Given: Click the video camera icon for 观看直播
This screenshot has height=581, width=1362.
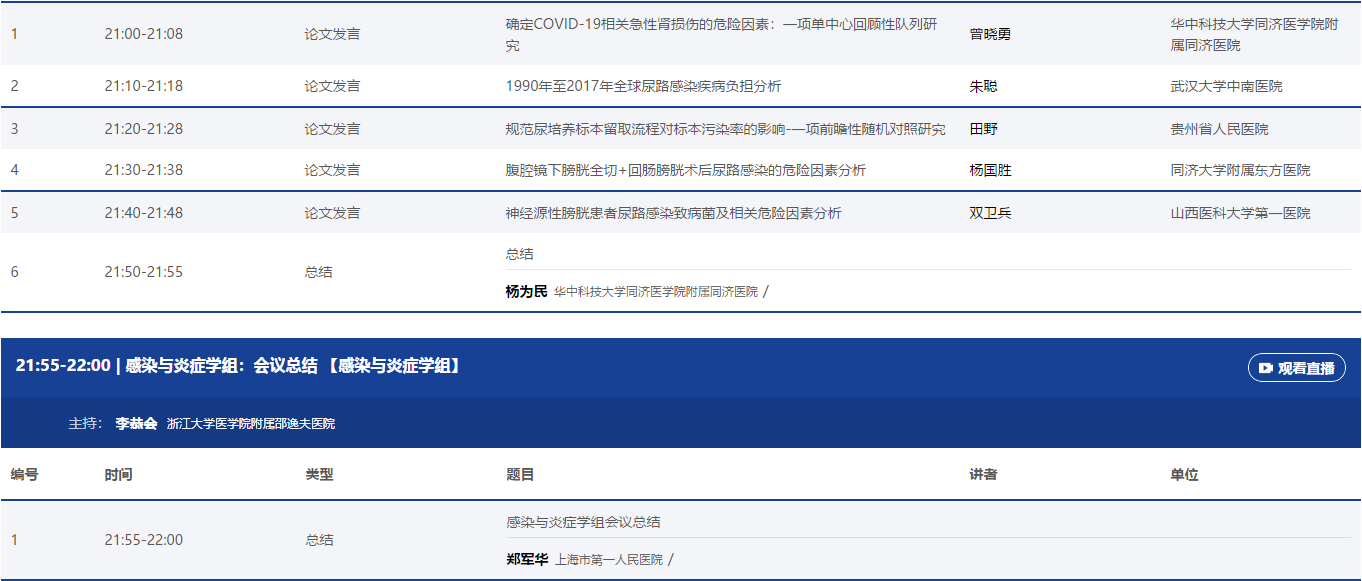Looking at the screenshot, I should pyautogui.click(x=1265, y=368).
